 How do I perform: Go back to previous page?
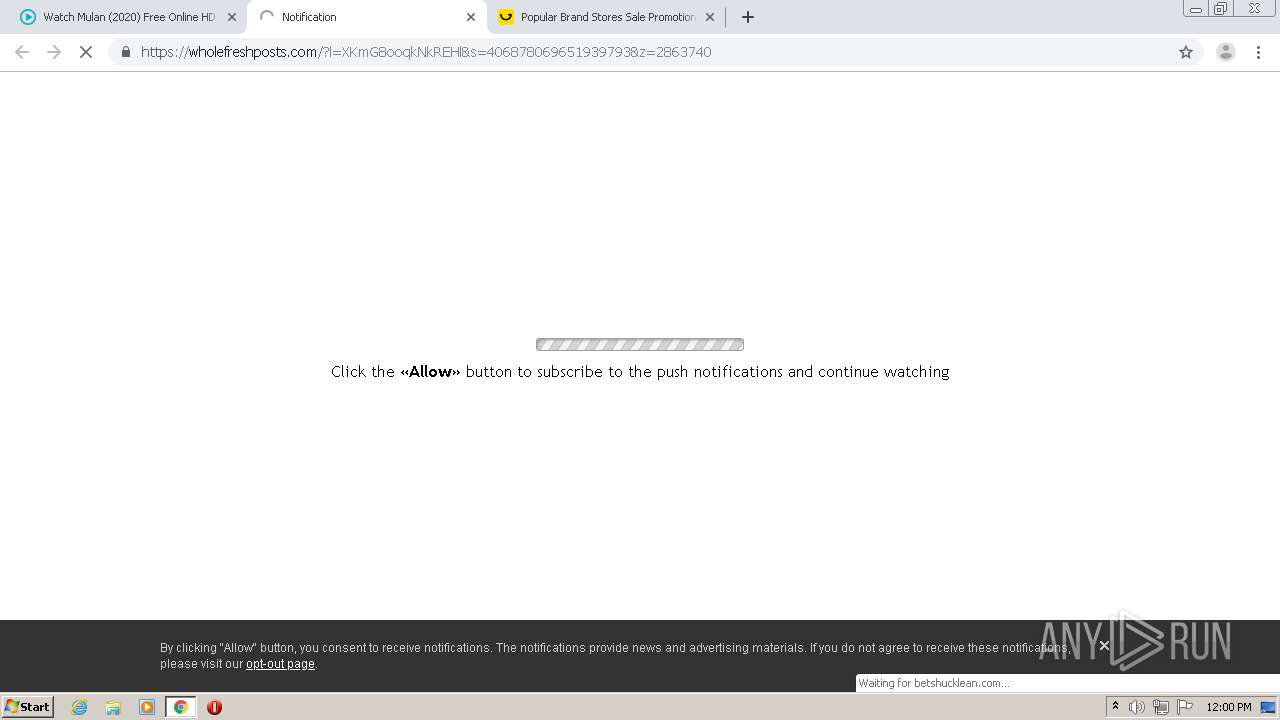22,52
